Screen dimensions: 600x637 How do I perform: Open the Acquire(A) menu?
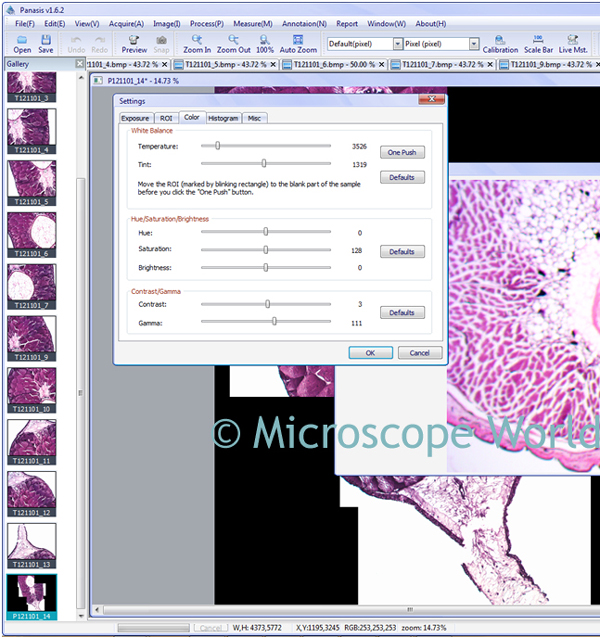126,24
